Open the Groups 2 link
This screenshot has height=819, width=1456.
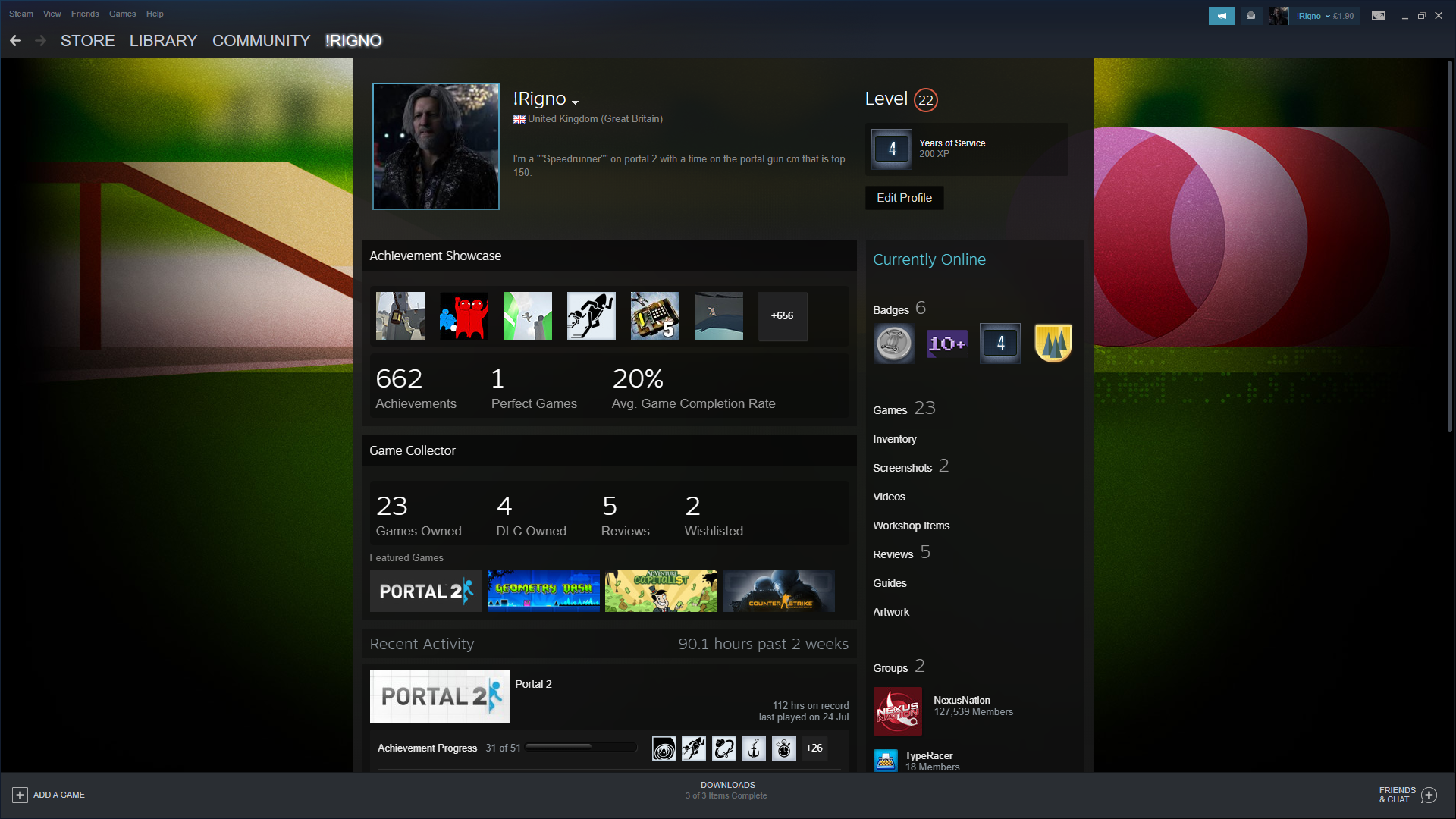tap(899, 667)
